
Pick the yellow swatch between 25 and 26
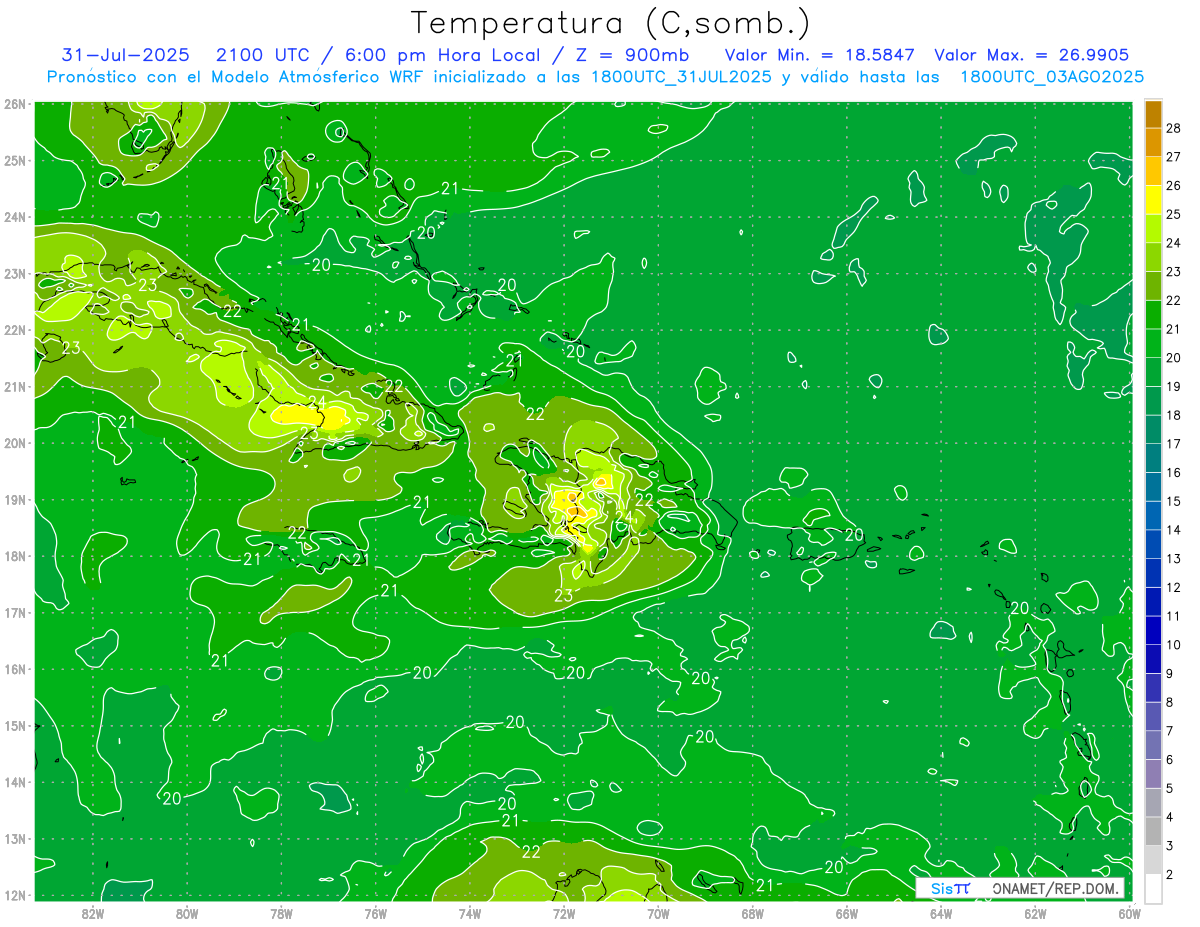pos(1153,200)
